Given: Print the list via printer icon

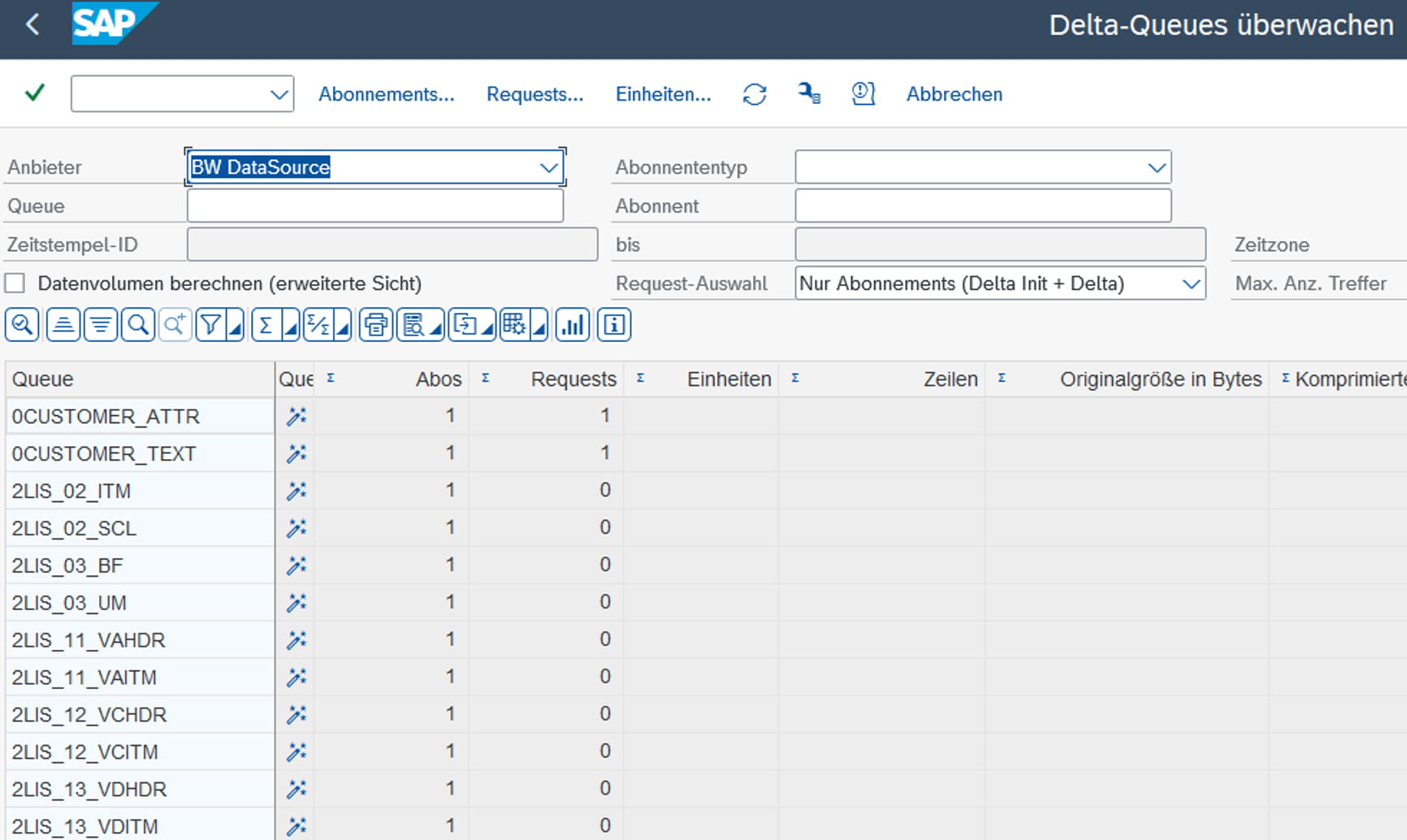Looking at the screenshot, I should point(376,326).
